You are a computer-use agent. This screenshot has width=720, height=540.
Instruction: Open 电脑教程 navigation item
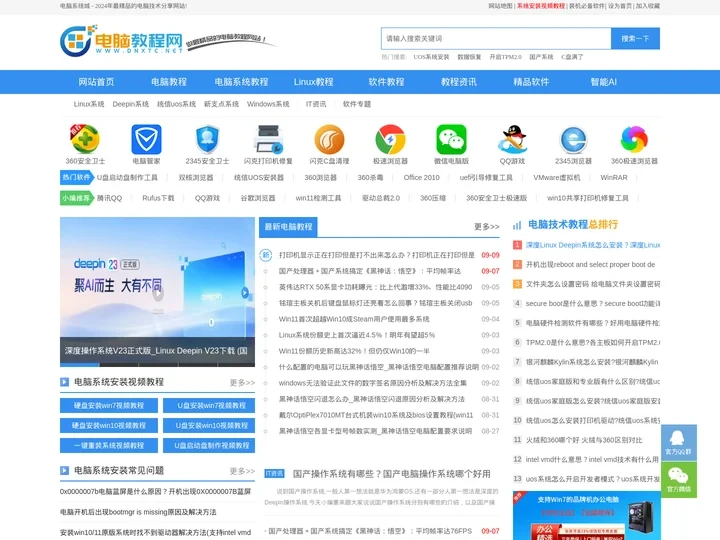point(169,82)
